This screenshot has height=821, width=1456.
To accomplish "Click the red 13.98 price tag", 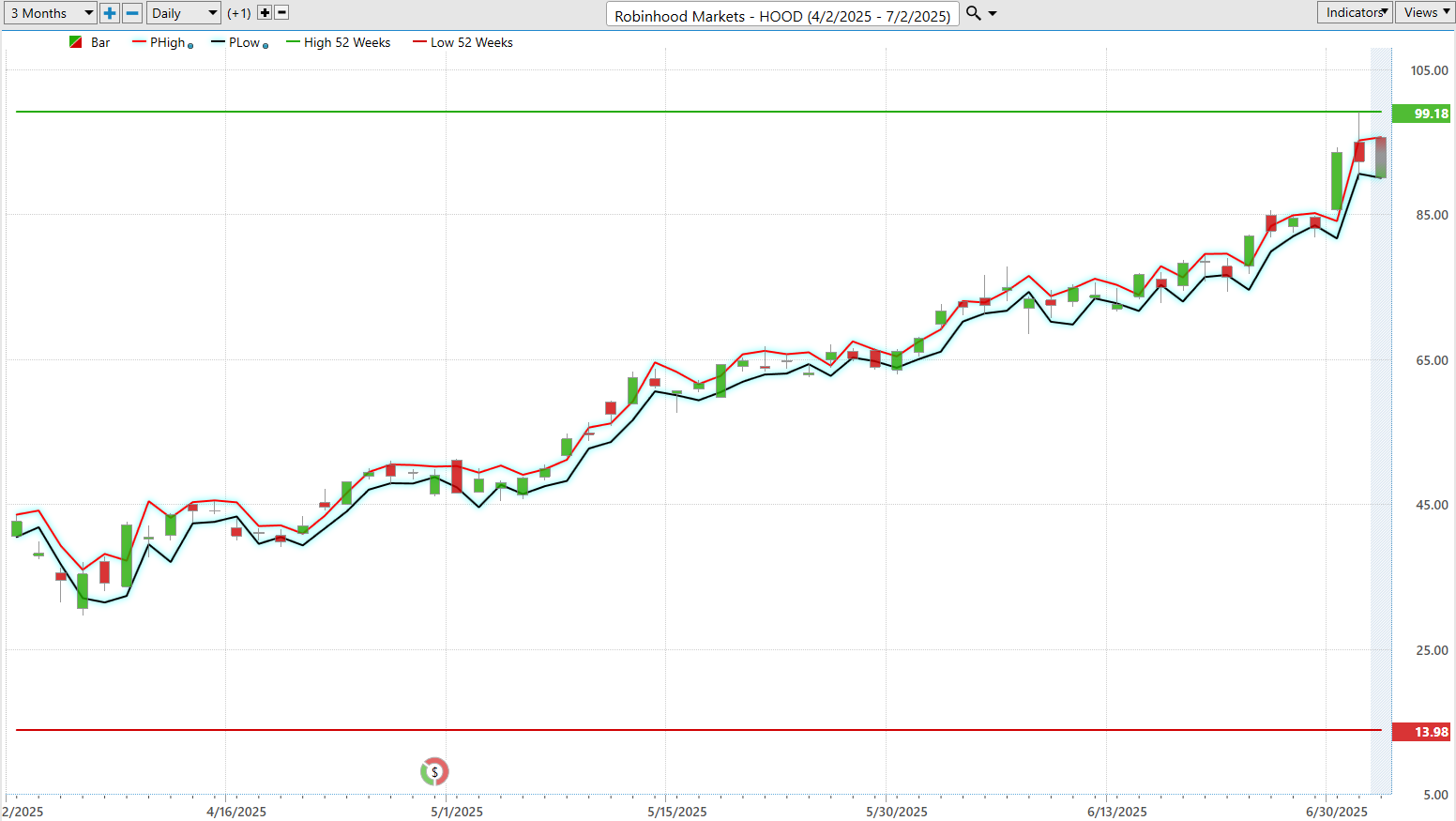I will [x=1421, y=732].
